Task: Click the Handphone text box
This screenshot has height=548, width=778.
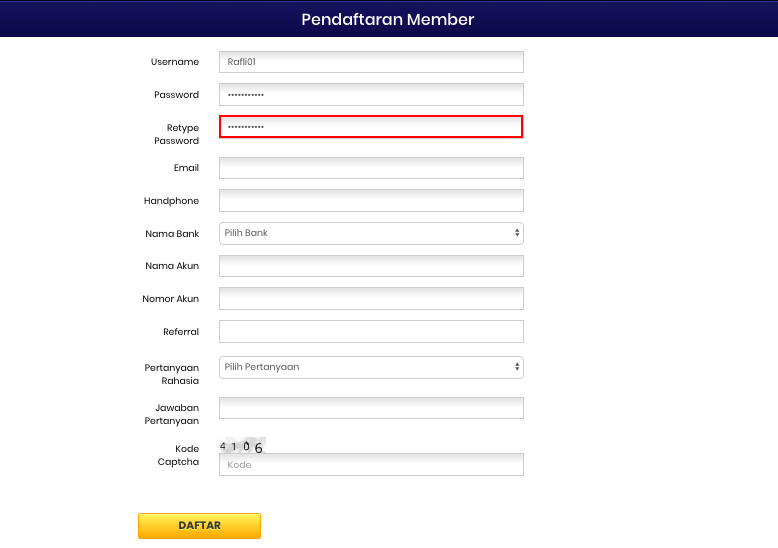Action: [371, 201]
